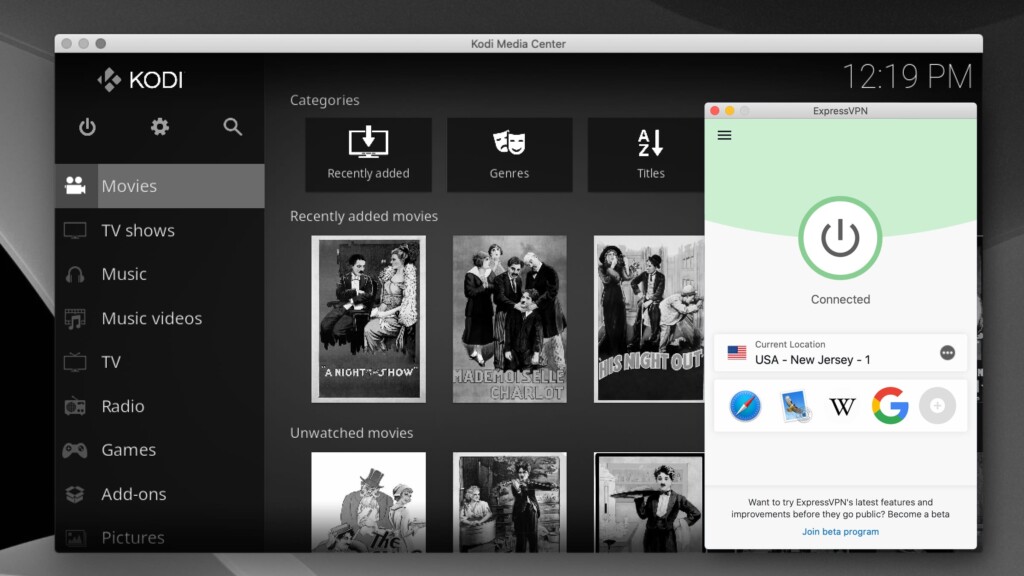Open the Games menu item
The width and height of the screenshot is (1024, 576).
click(x=160, y=450)
